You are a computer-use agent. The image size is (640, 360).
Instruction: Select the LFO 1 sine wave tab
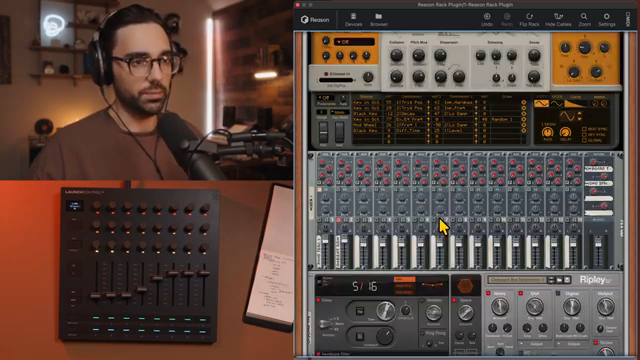pyautogui.click(x=541, y=104)
